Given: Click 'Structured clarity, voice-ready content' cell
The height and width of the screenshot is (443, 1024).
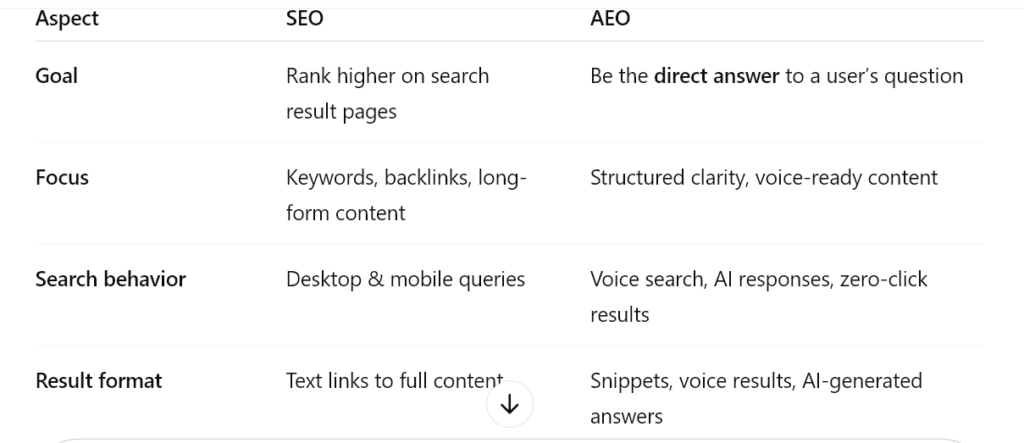Looking at the screenshot, I should [x=763, y=178].
